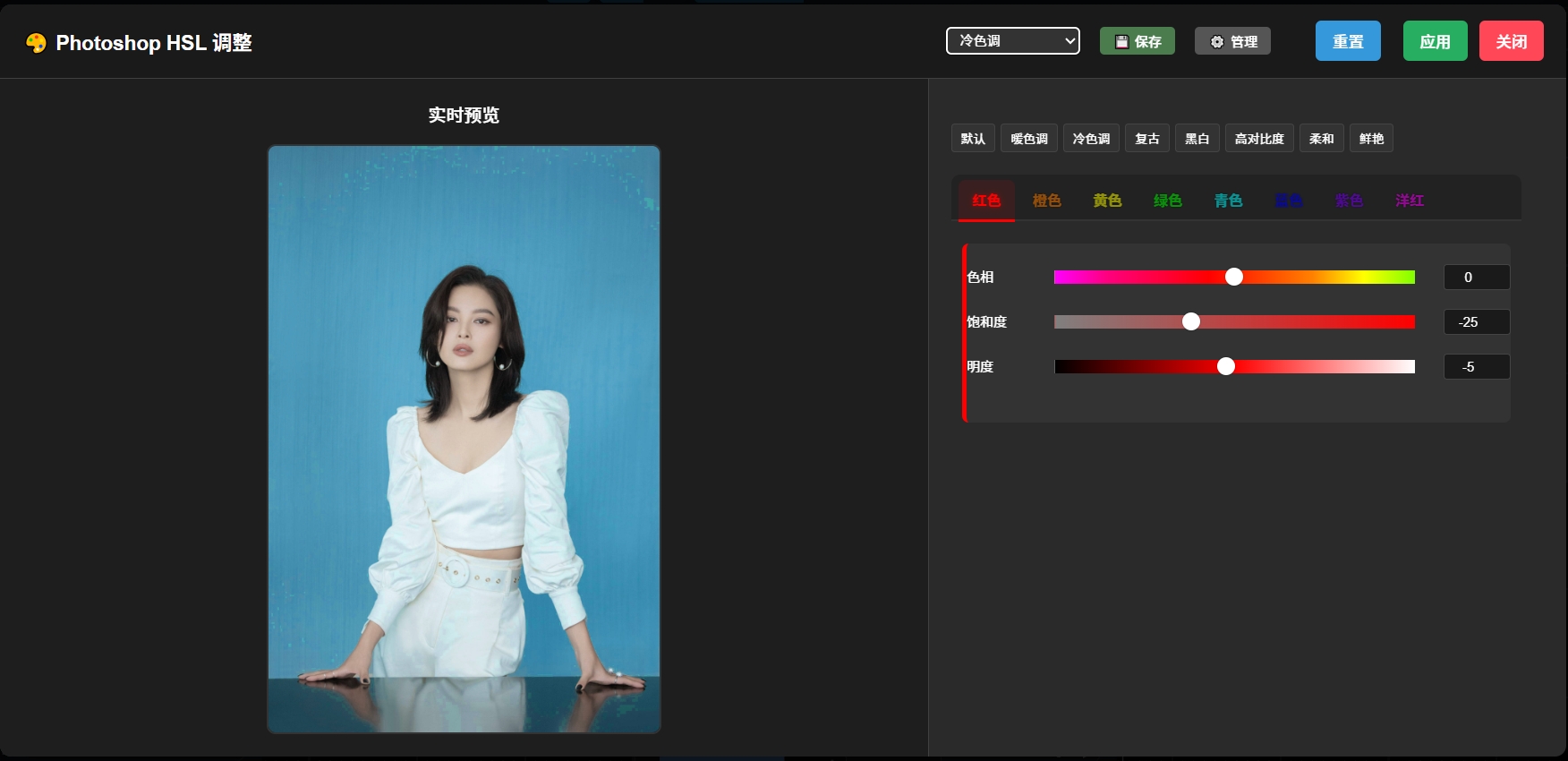
Task: Click the blue 重置 reset button
Action: pos(1348,41)
